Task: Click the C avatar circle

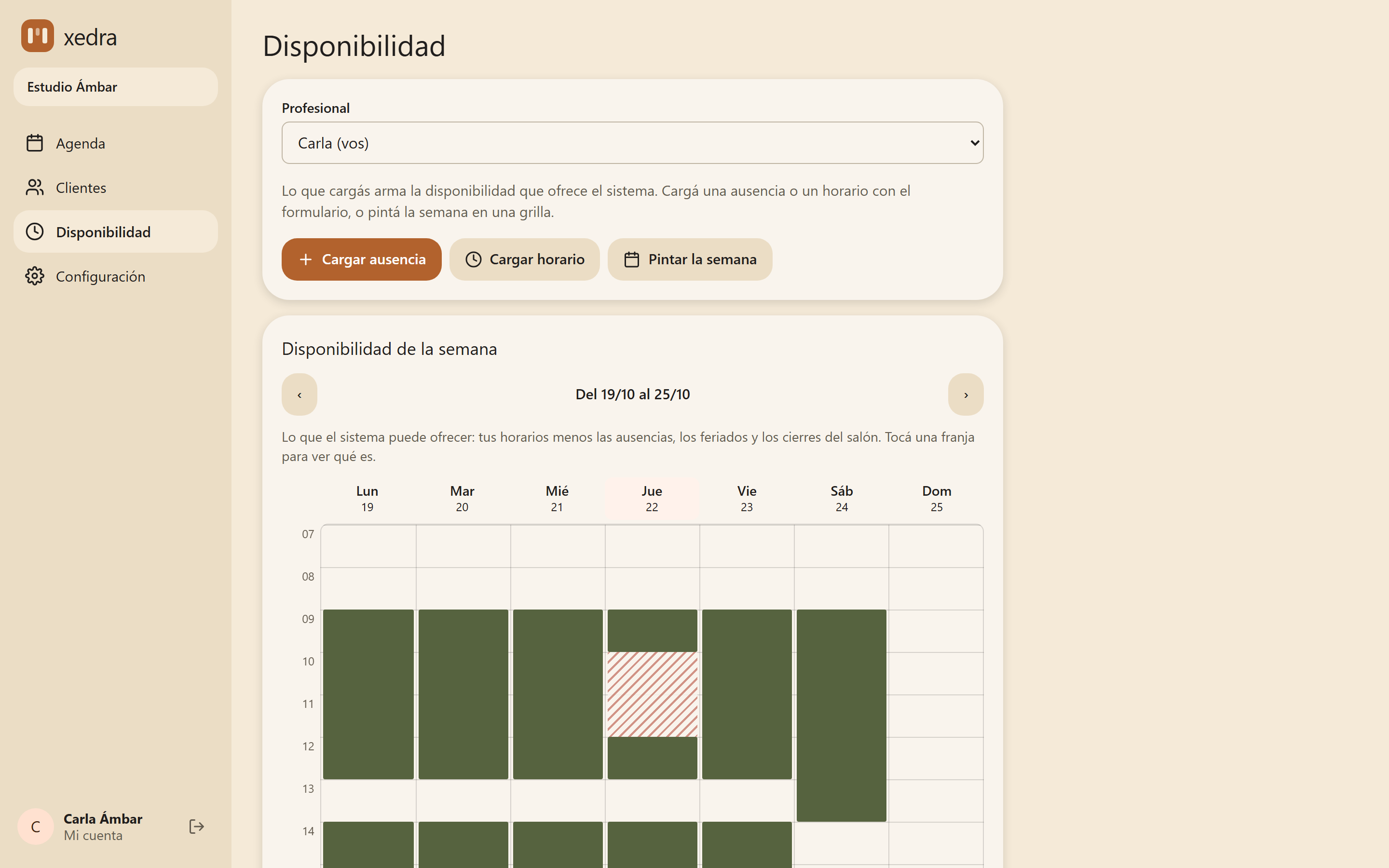Action: tap(36, 826)
